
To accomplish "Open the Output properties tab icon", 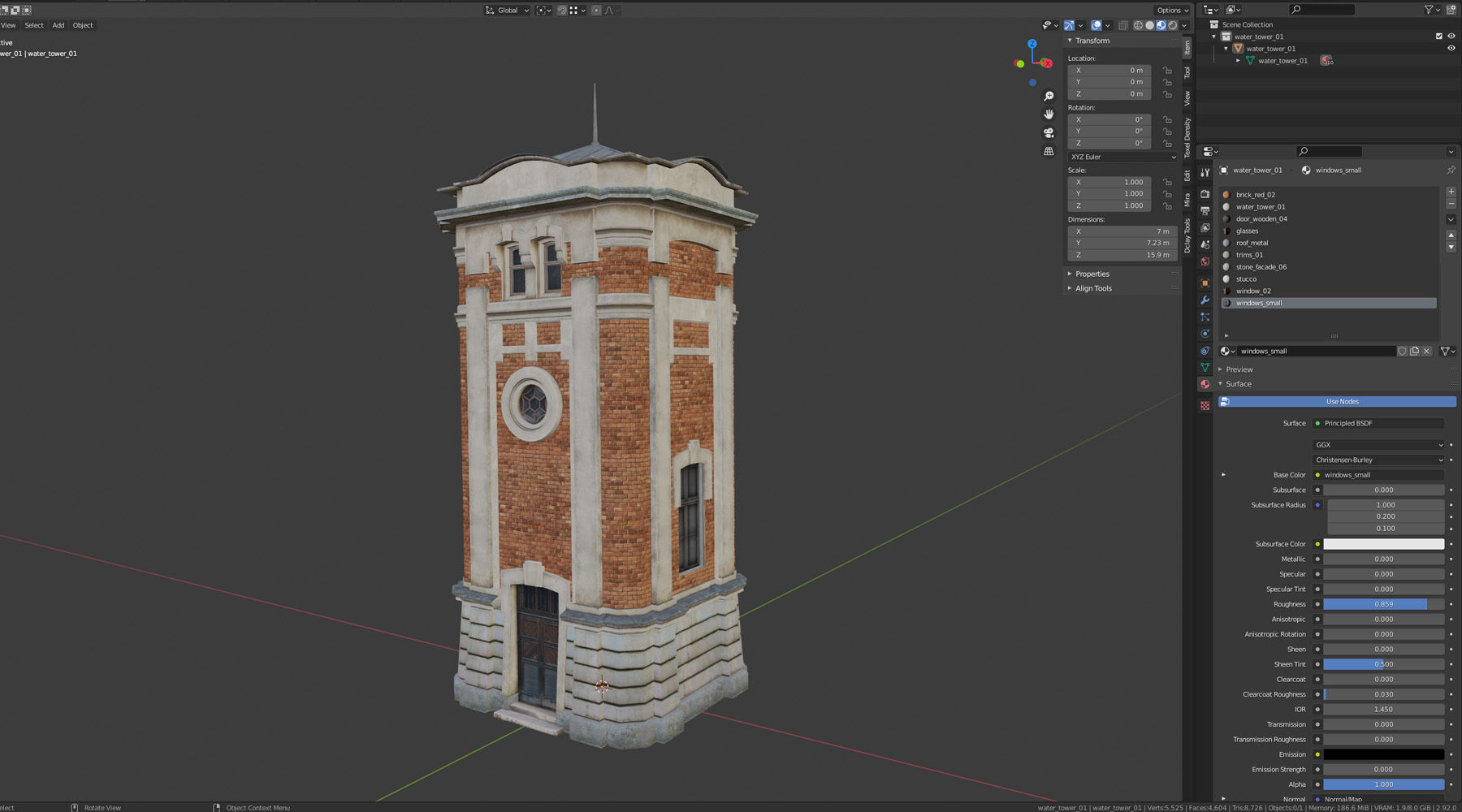I will (x=1205, y=211).
